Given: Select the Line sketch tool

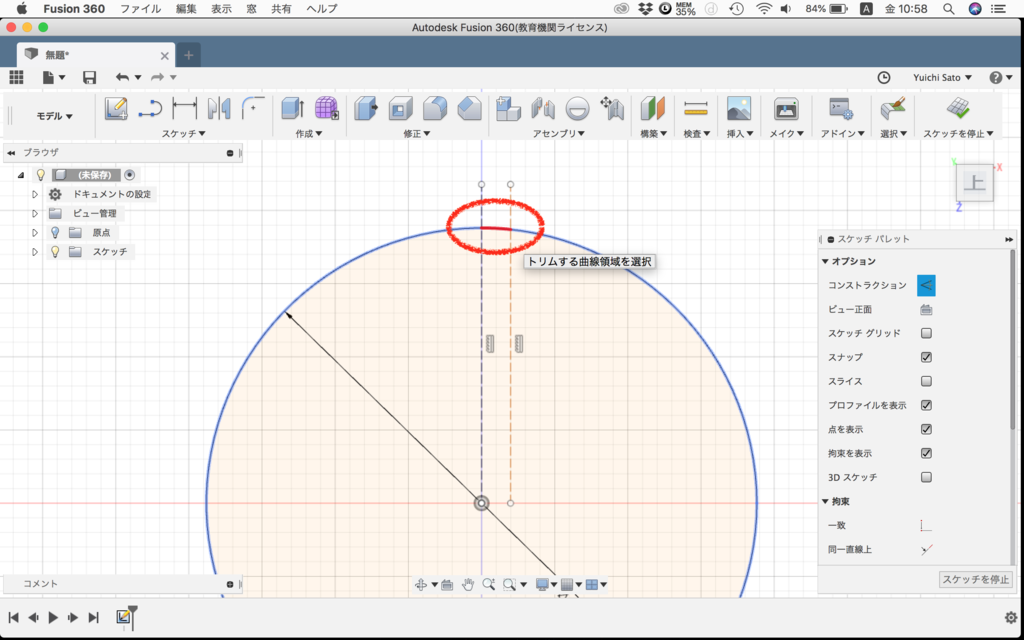Looking at the screenshot, I should coord(150,108).
